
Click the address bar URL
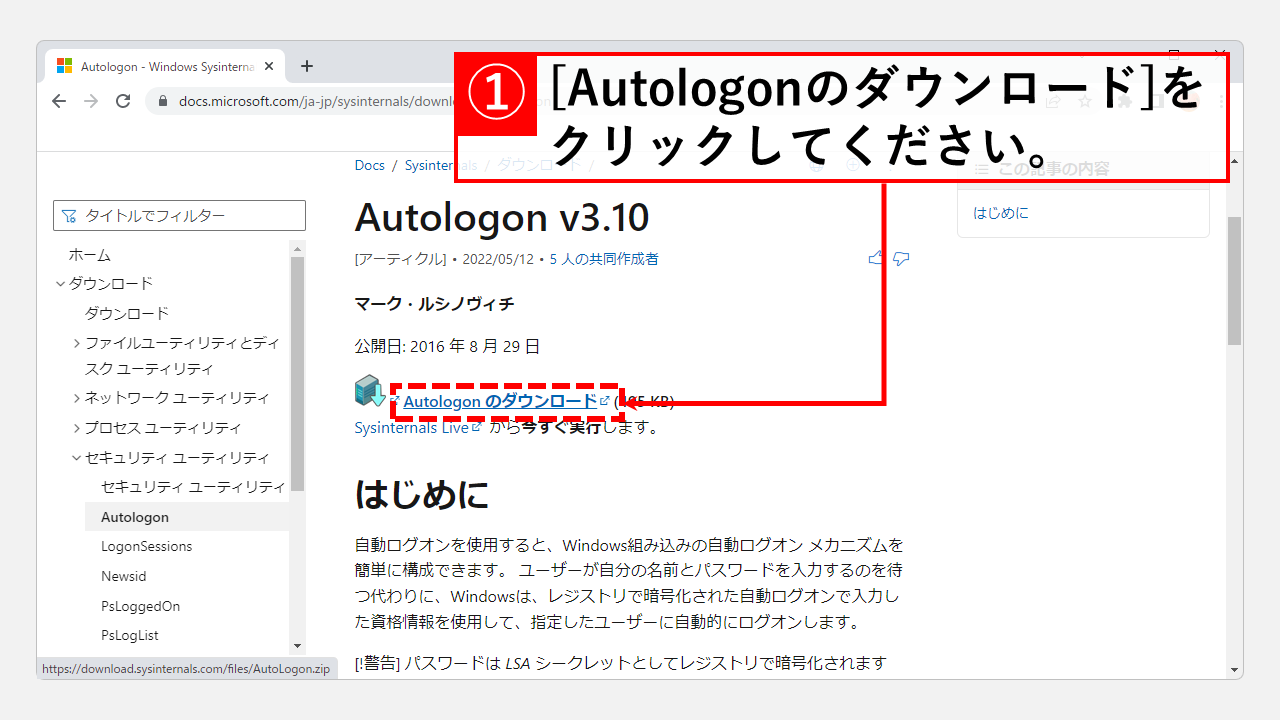[x=318, y=101]
